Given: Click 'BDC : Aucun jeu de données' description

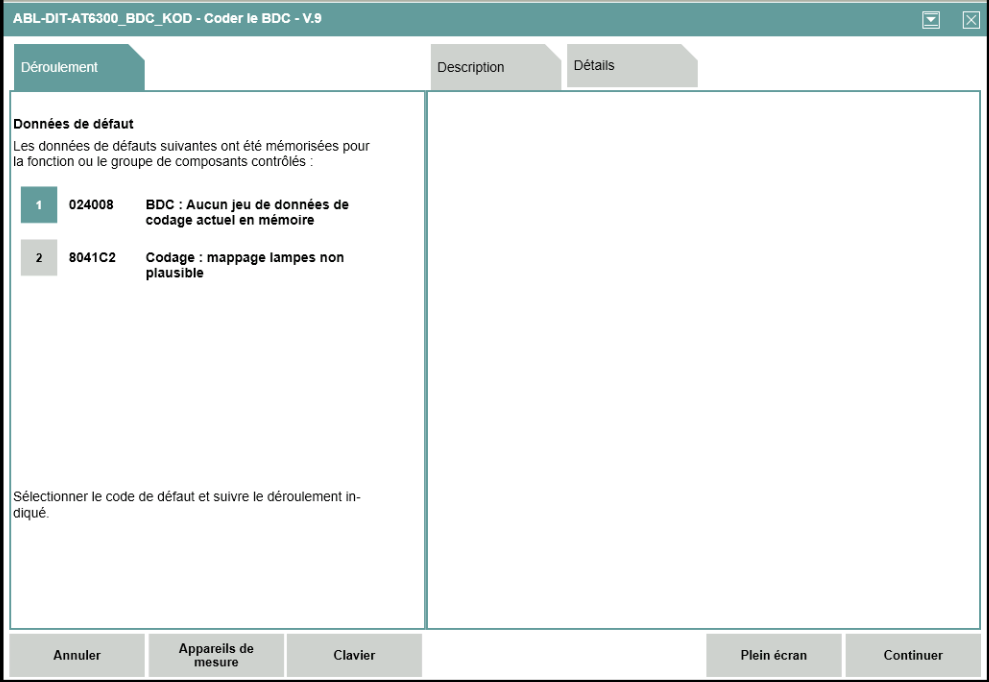Looking at the screenshot, I should (247, 212).
